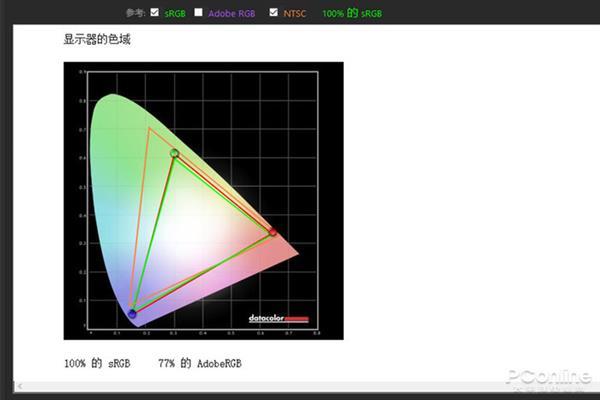Screen dimensions: 600x400
Task: Enable the Adobe RGB reference checkbox
Action: click(198, 13)
